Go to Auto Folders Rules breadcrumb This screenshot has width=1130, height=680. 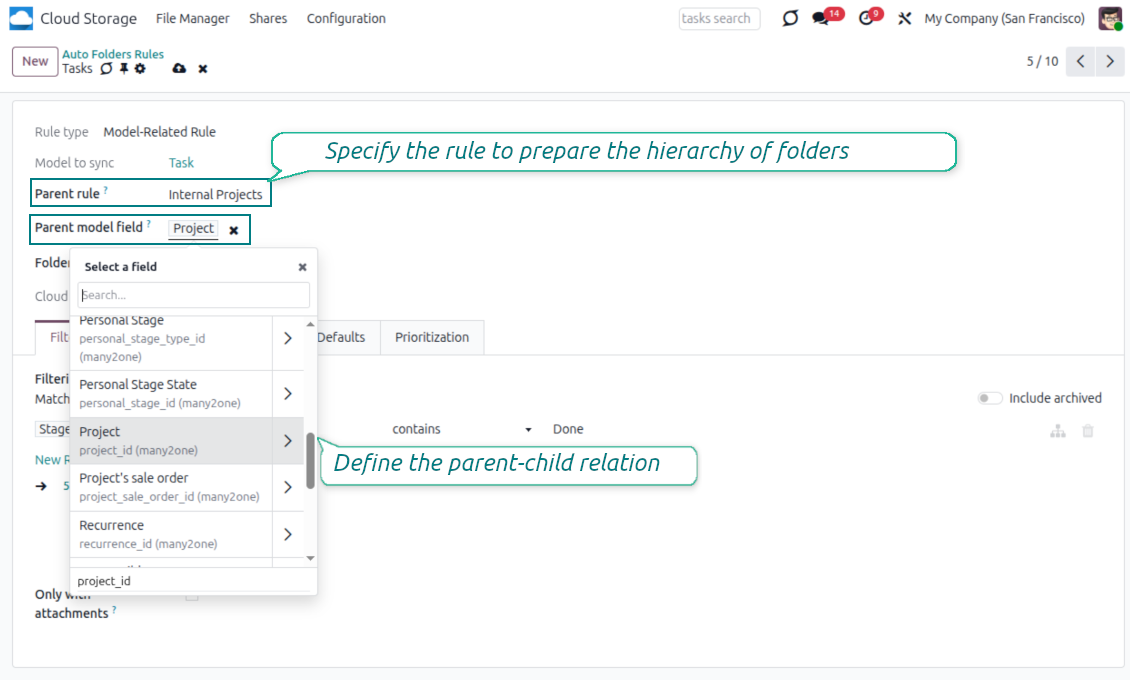[113, 54]
